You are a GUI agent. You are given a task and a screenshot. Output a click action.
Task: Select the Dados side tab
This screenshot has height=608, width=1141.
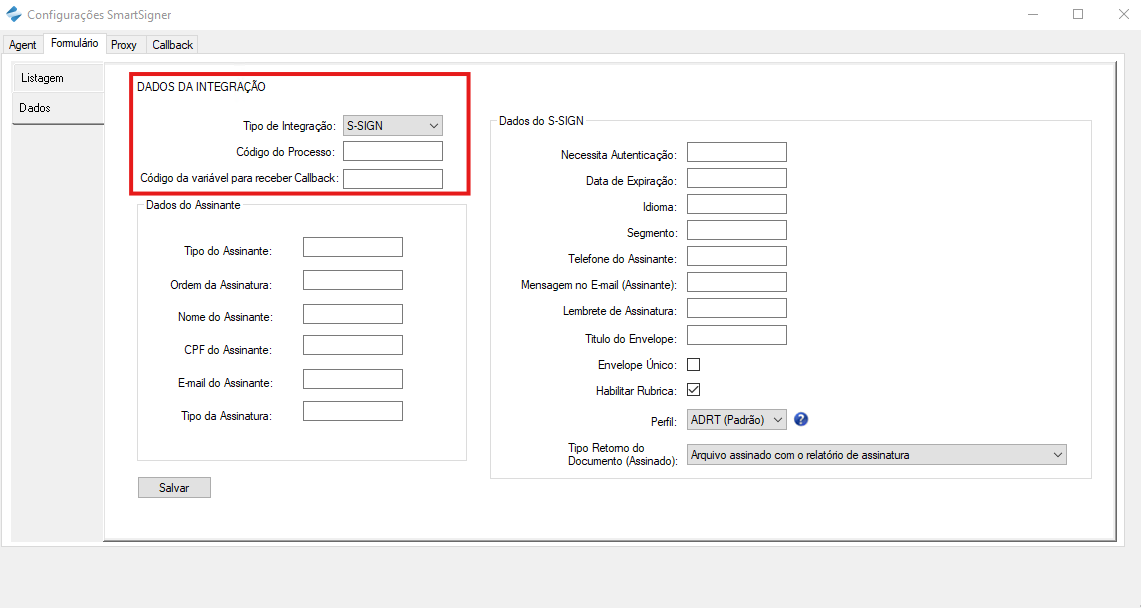[x=35, y=108]
